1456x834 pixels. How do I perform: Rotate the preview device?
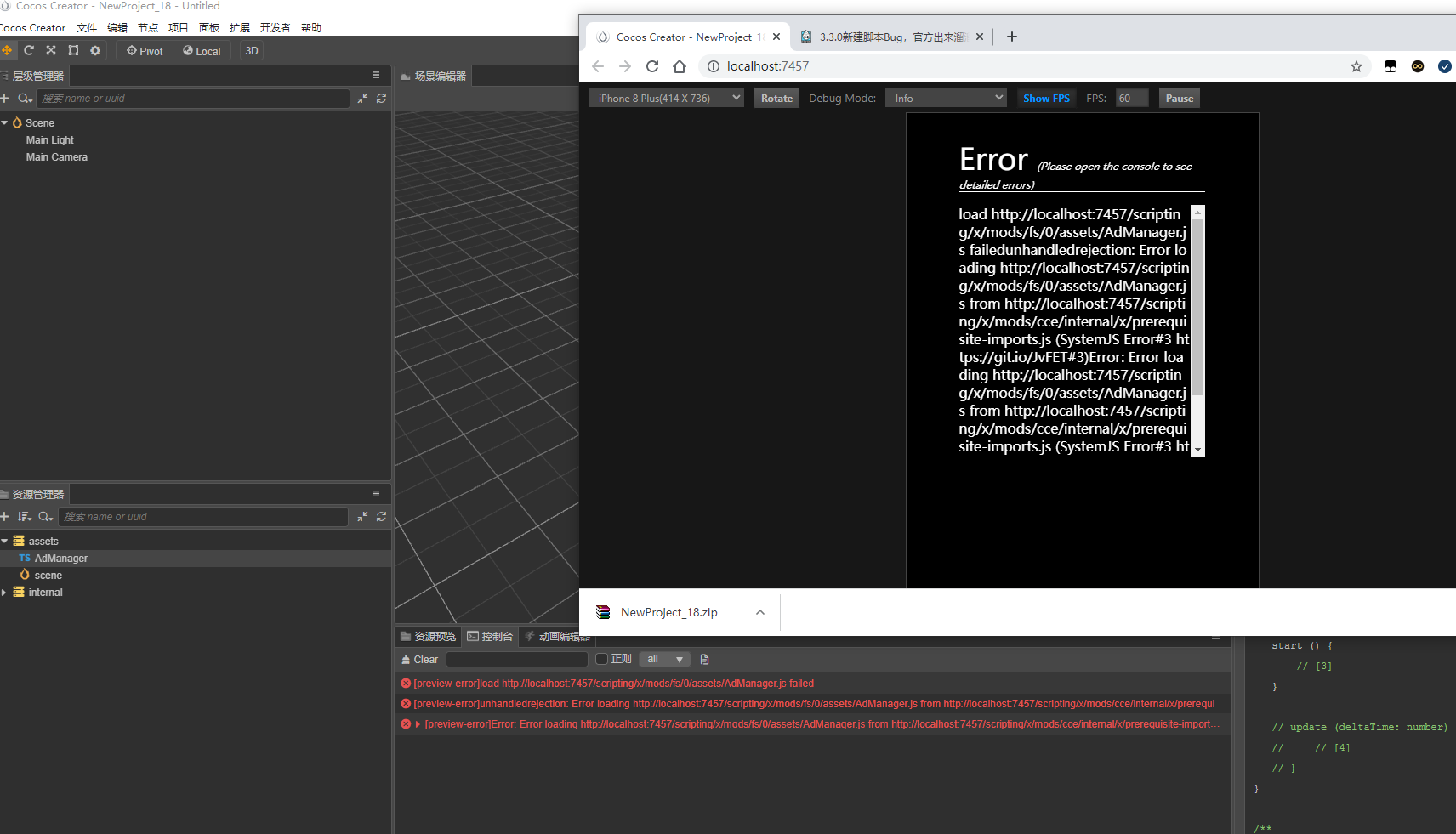pyautogui.click(x=776, y=99)
